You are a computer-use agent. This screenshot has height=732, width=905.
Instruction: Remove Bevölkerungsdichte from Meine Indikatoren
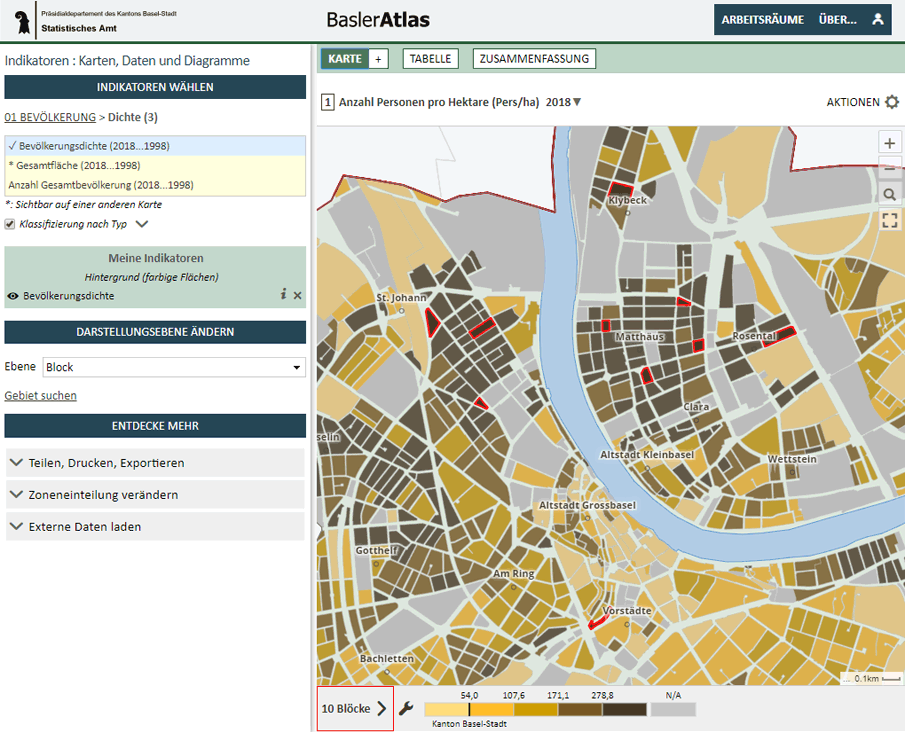297,296
